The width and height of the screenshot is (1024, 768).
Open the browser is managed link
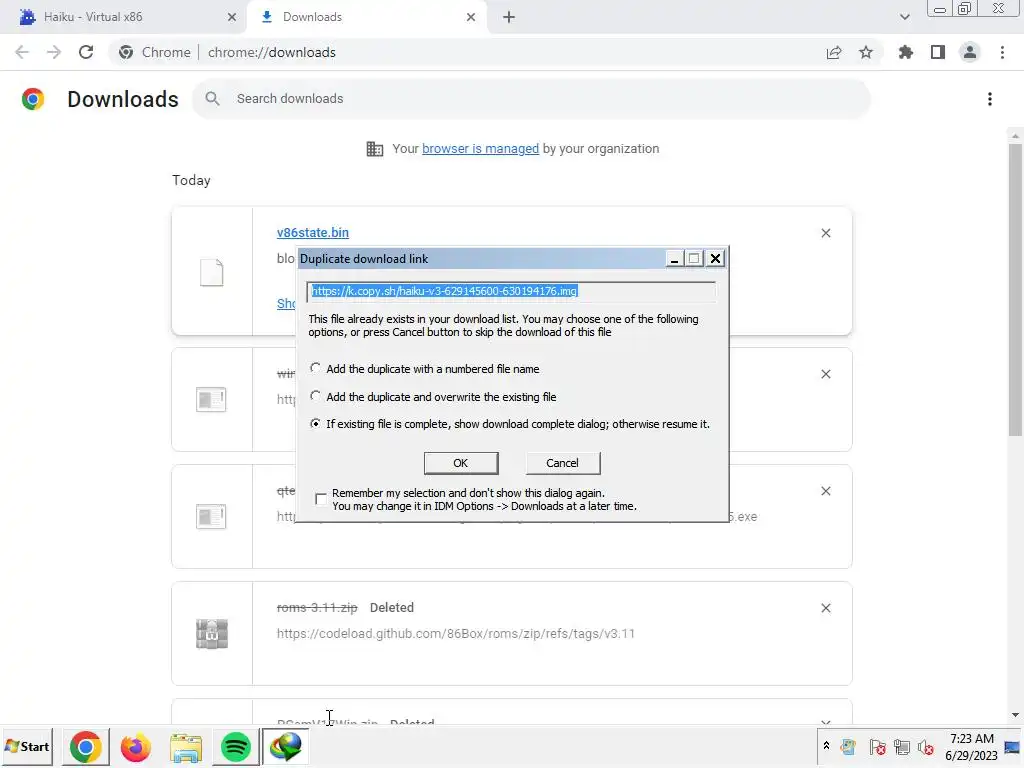[481, 149]
